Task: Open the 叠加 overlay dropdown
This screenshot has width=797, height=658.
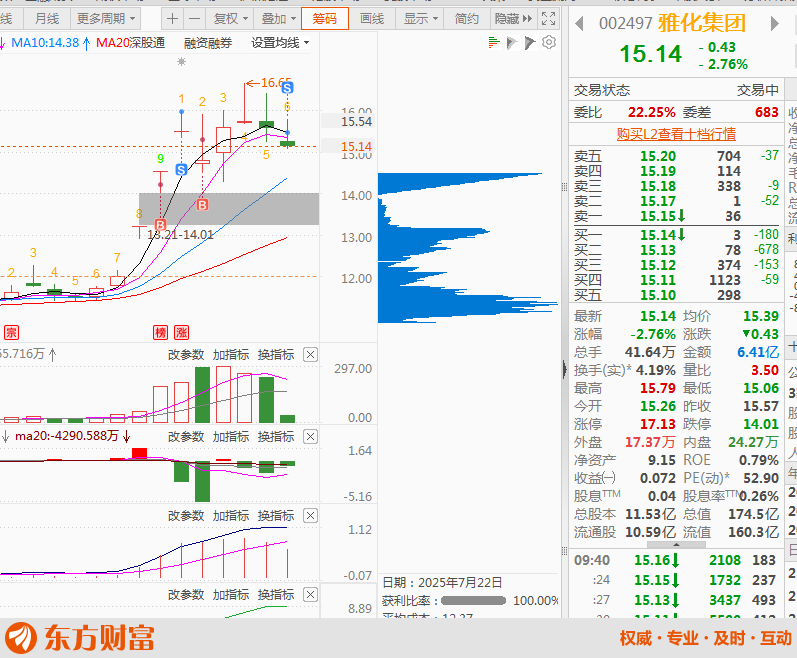Action: coord(278,19)
